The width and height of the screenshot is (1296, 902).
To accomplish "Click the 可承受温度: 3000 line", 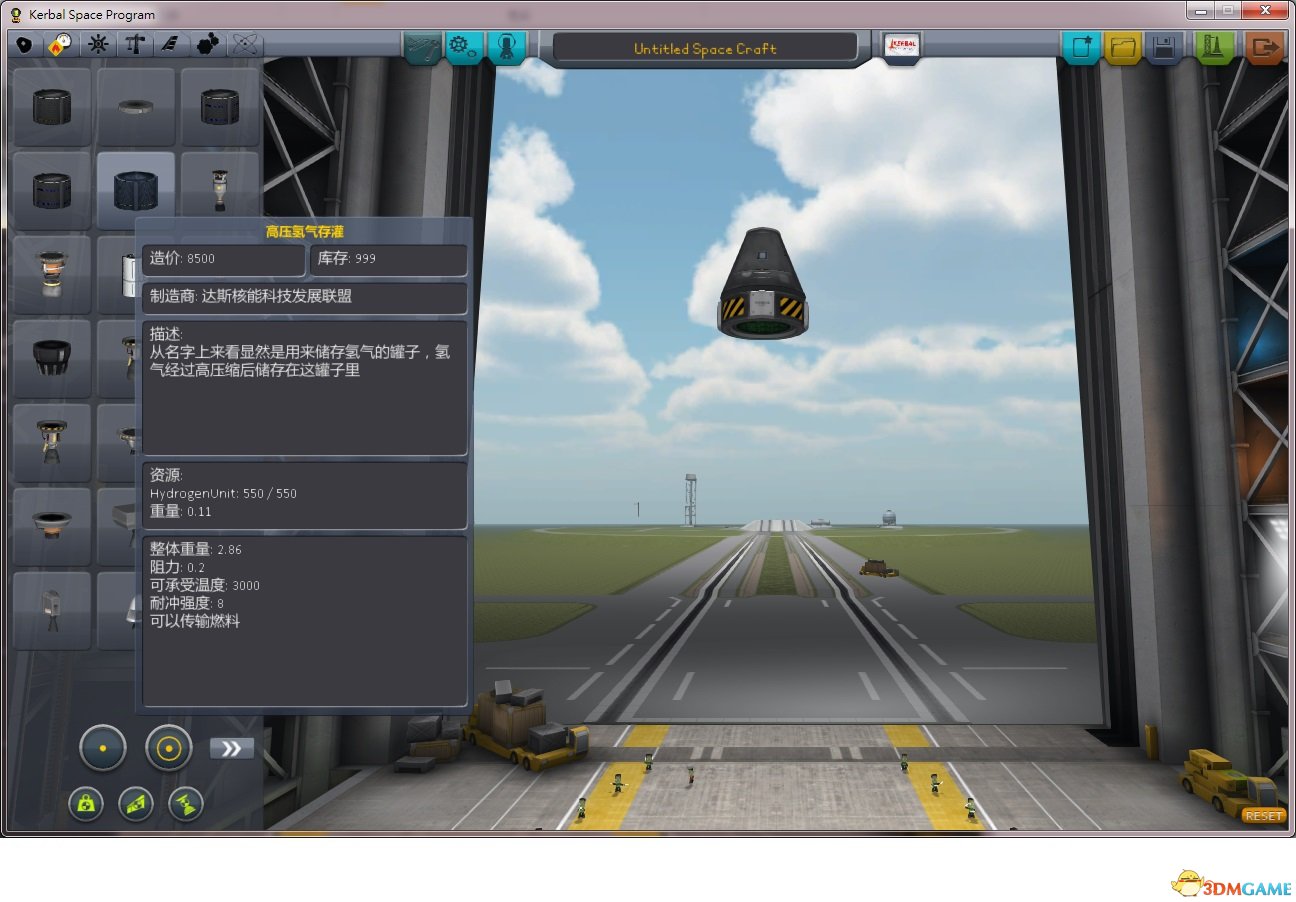I will click(x=204, y=585).
